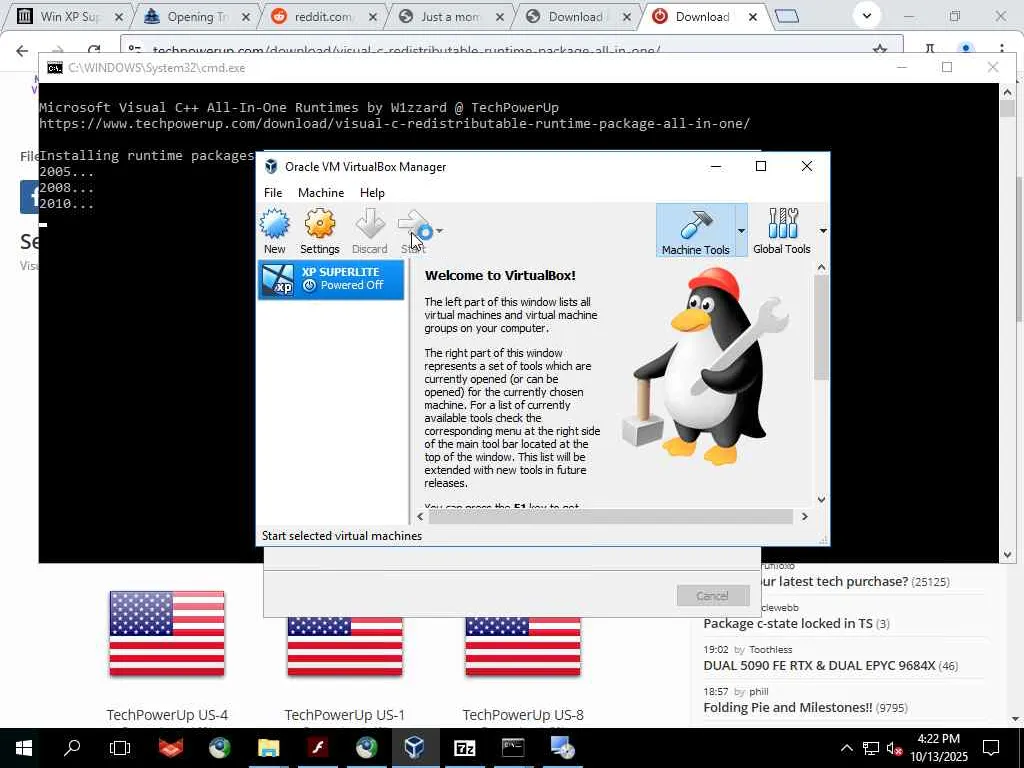Open taskbar Search magnifier
Screen dimensions: 1024x768
pos(72,748)
